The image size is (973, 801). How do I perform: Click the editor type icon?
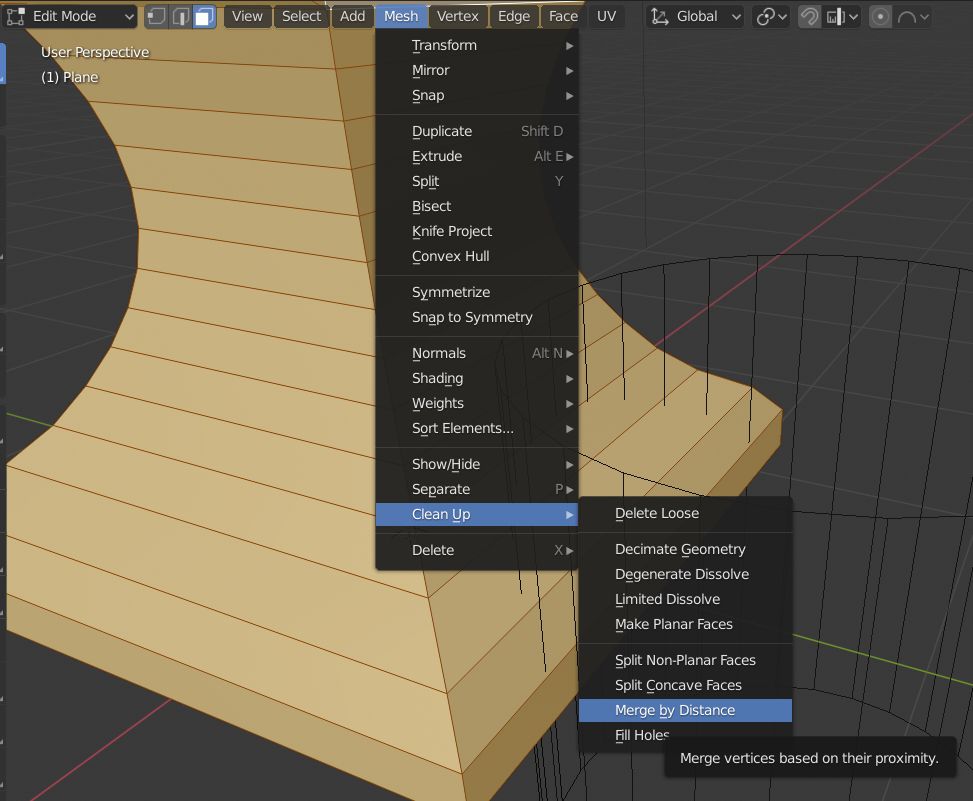click(x=16, y=16)
